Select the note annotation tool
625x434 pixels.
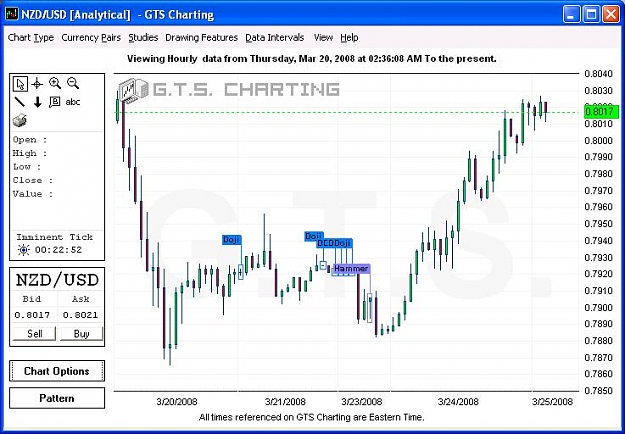pyautogui.click(x=55, y=102)
